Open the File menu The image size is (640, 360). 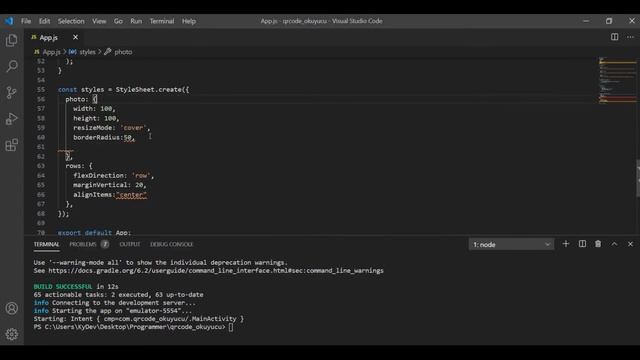coord(26,21)
